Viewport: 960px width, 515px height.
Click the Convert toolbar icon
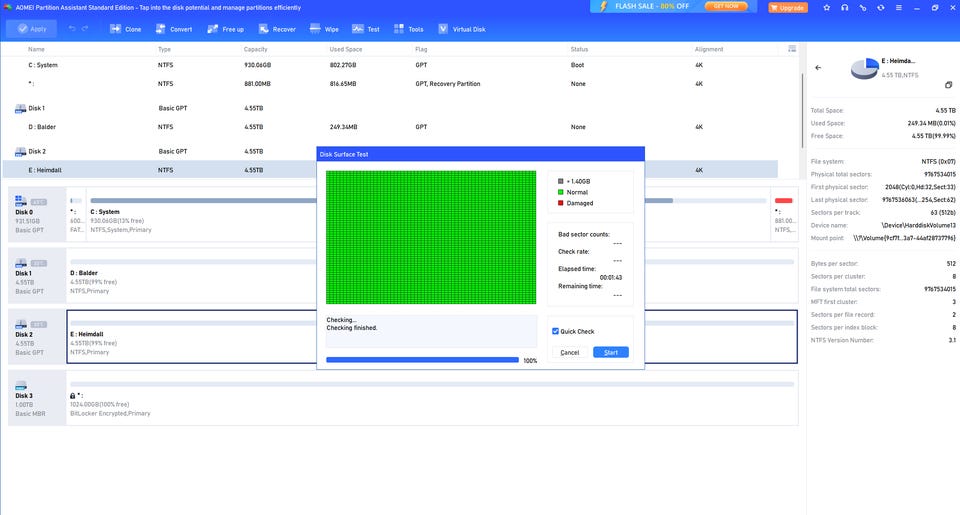[x=174, y=29]
